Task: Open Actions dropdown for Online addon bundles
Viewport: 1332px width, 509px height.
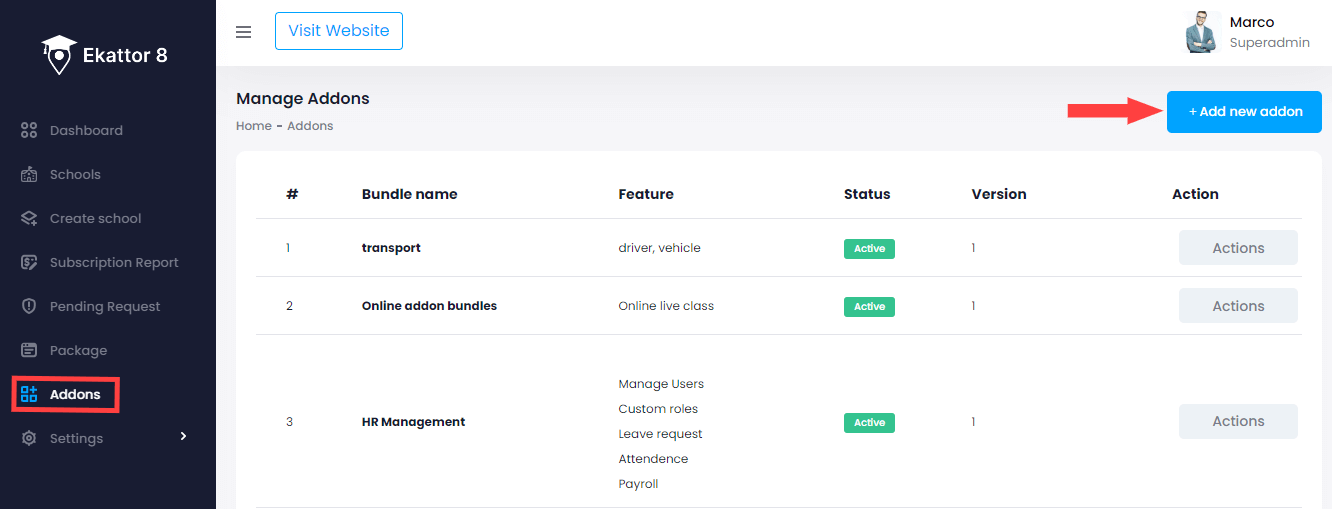Action: click(x=1238, y=306)
